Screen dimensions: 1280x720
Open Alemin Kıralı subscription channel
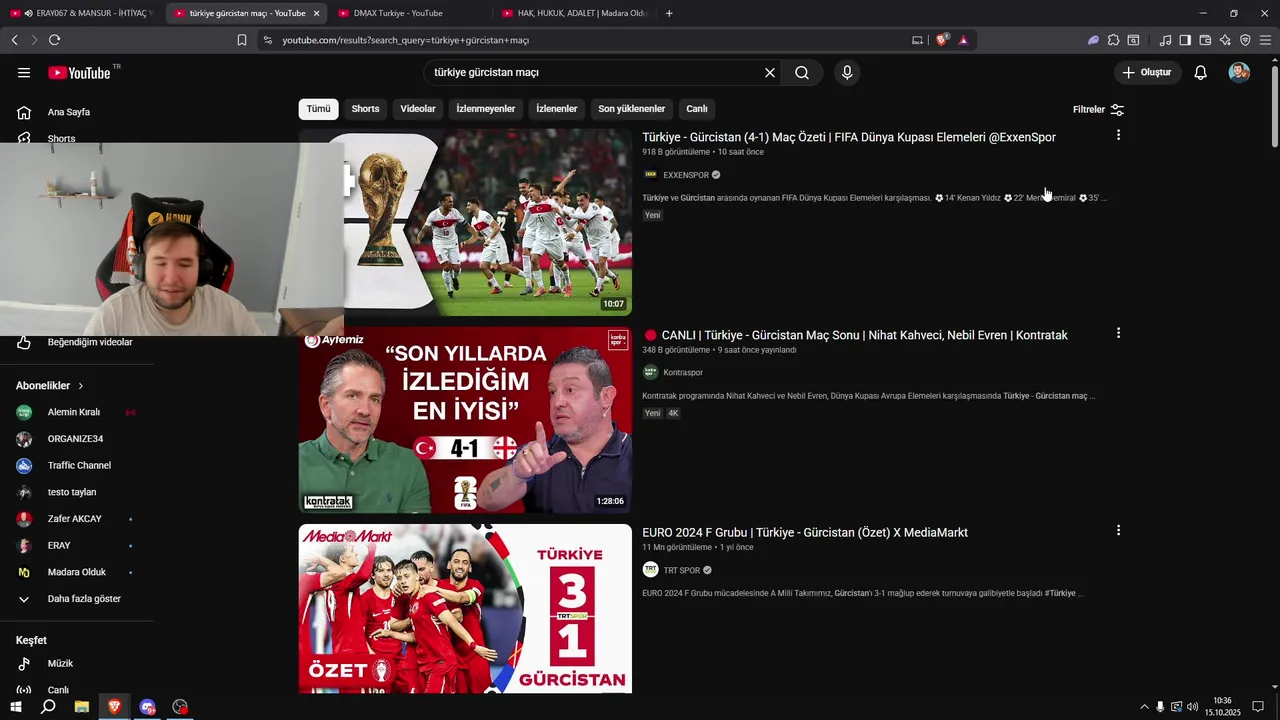pos(76,412)
